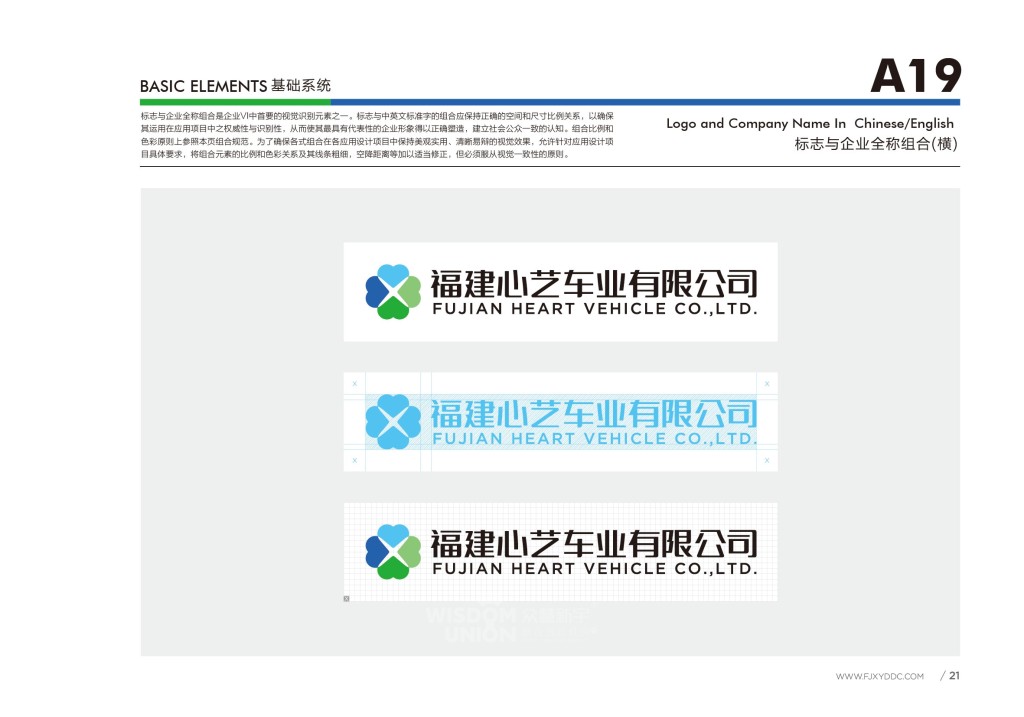Click the full-color clover logo in top panel

393,292
